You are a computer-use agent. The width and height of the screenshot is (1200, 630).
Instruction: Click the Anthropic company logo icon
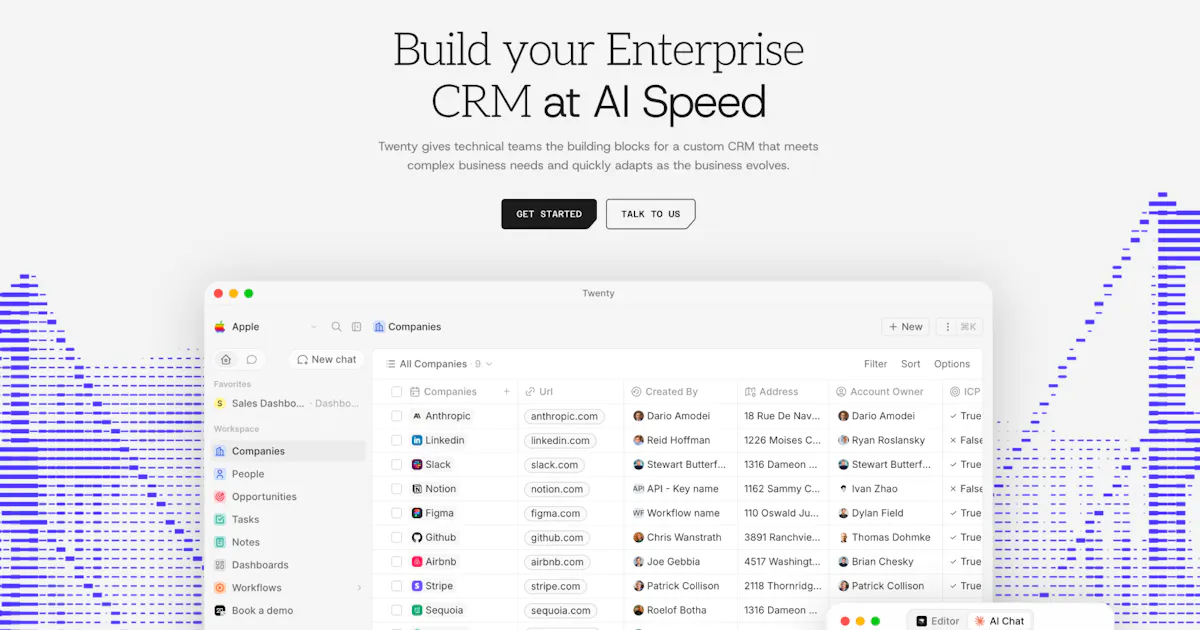pos(417,416)
